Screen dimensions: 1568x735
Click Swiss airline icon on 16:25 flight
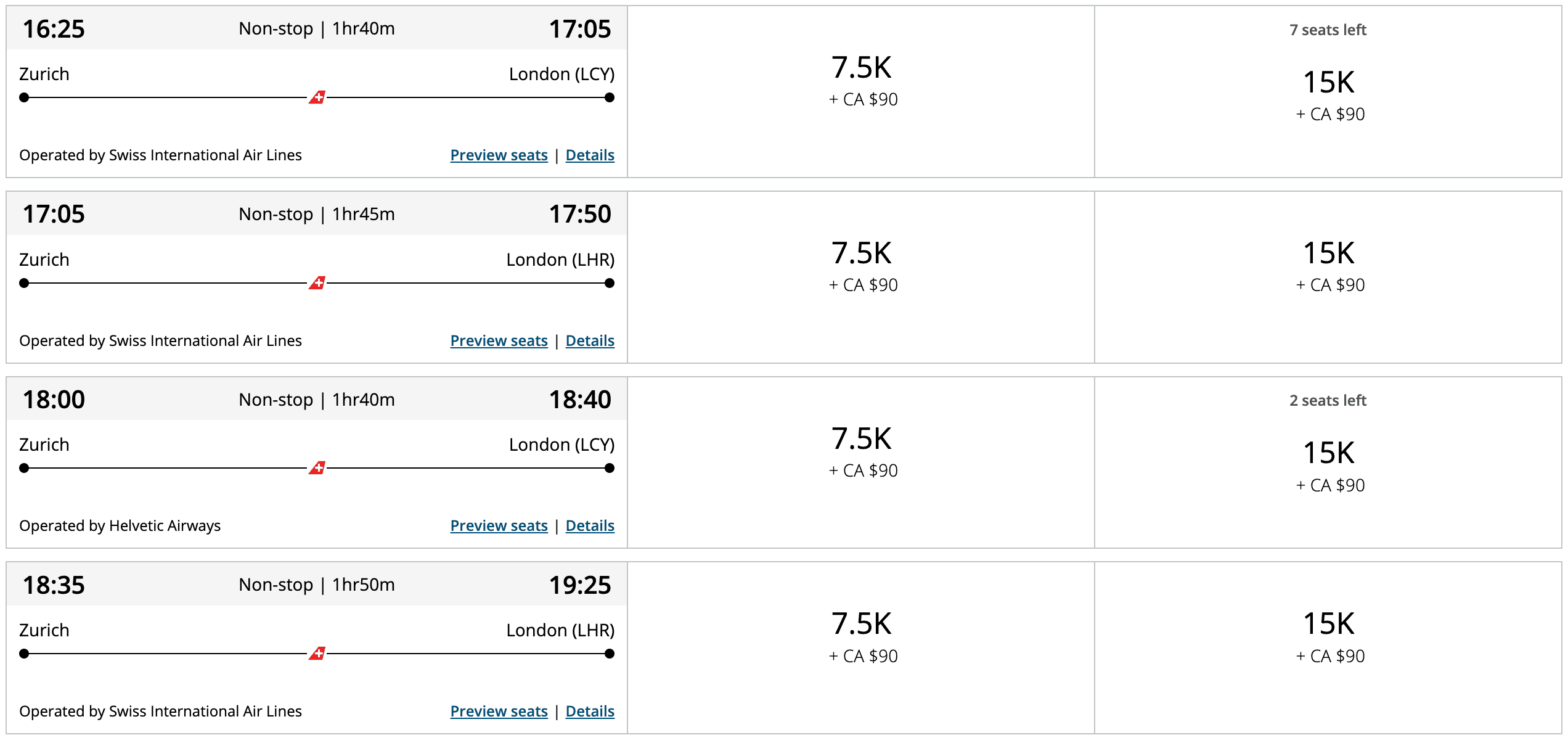(x=317, y=97)
